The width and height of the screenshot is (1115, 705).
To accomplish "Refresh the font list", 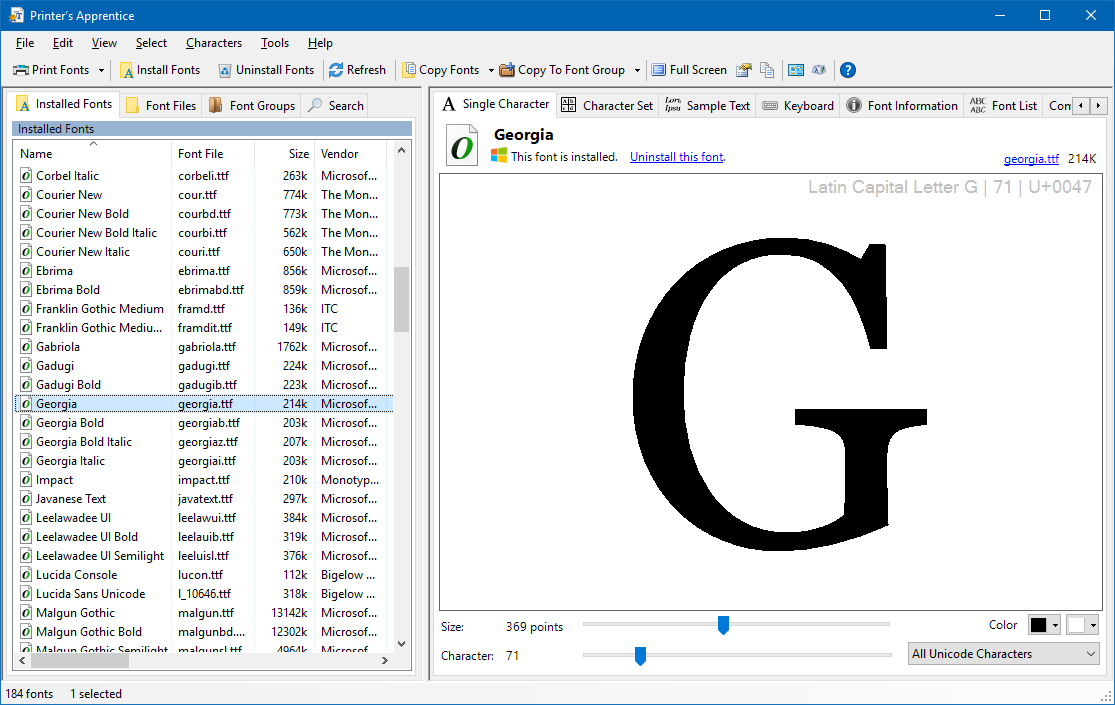I will pos(357,70).
